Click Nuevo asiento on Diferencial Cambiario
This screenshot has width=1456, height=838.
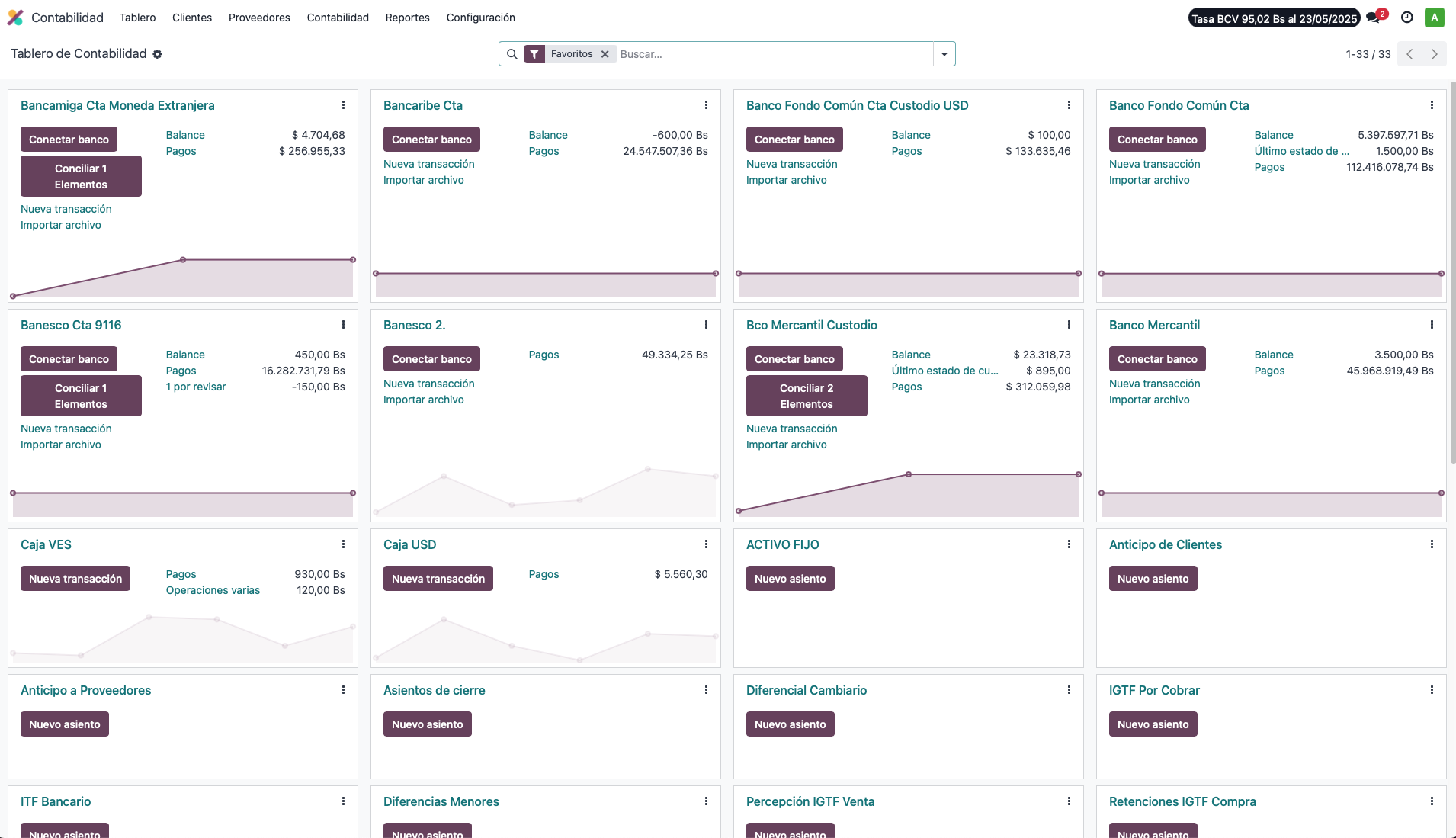tap(791, 724)
